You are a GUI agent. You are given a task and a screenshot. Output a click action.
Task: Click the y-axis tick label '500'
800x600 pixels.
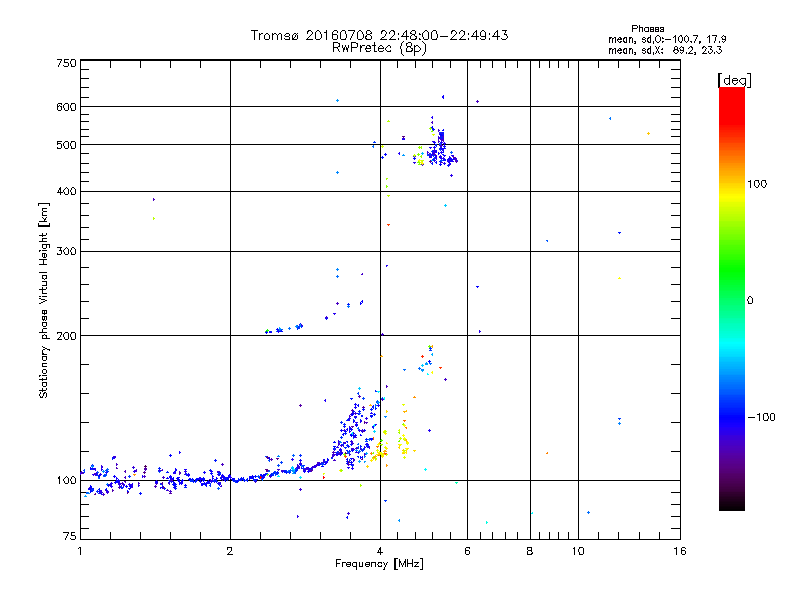point(66,145)
